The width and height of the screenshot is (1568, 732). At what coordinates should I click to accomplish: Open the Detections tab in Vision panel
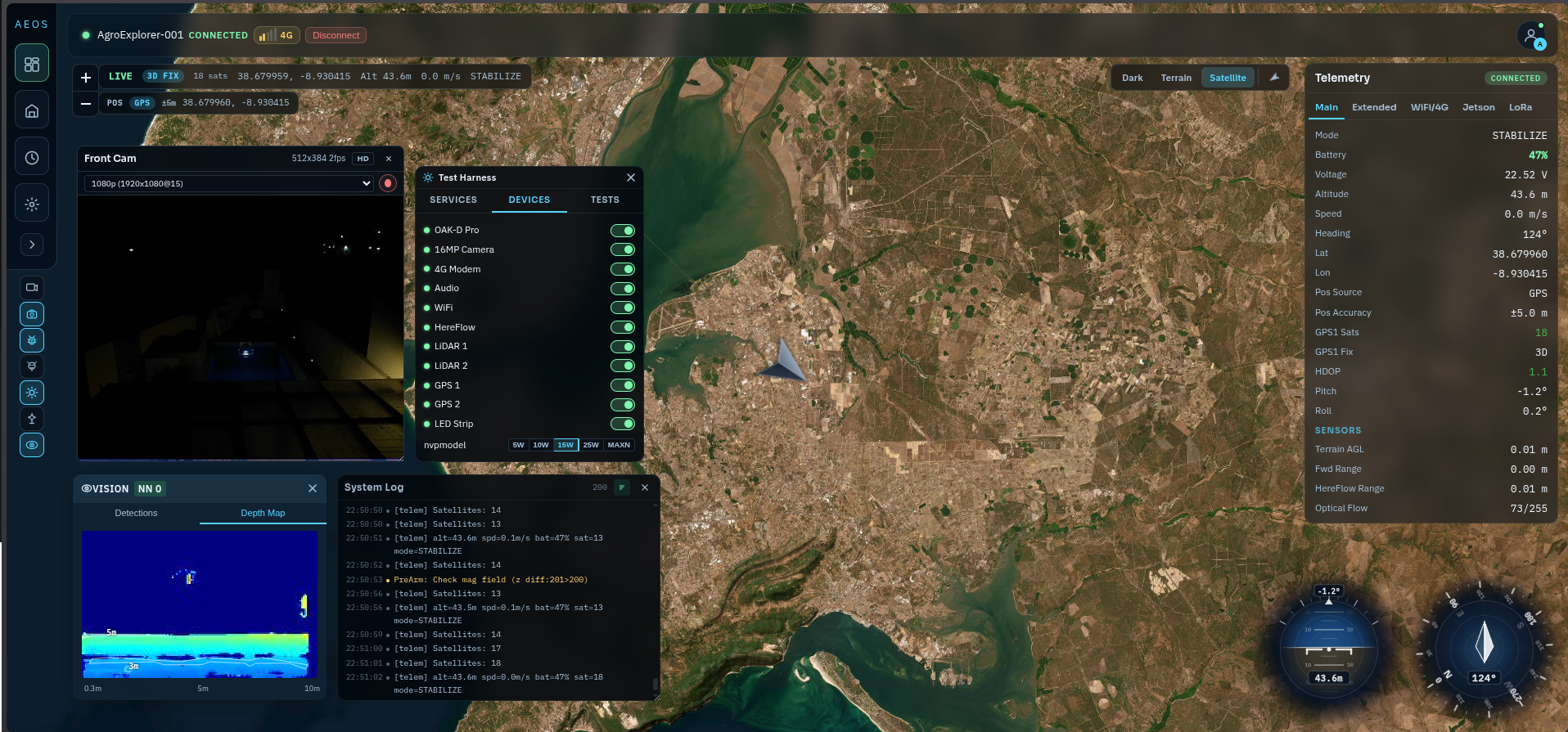click(x=136, y=513)
